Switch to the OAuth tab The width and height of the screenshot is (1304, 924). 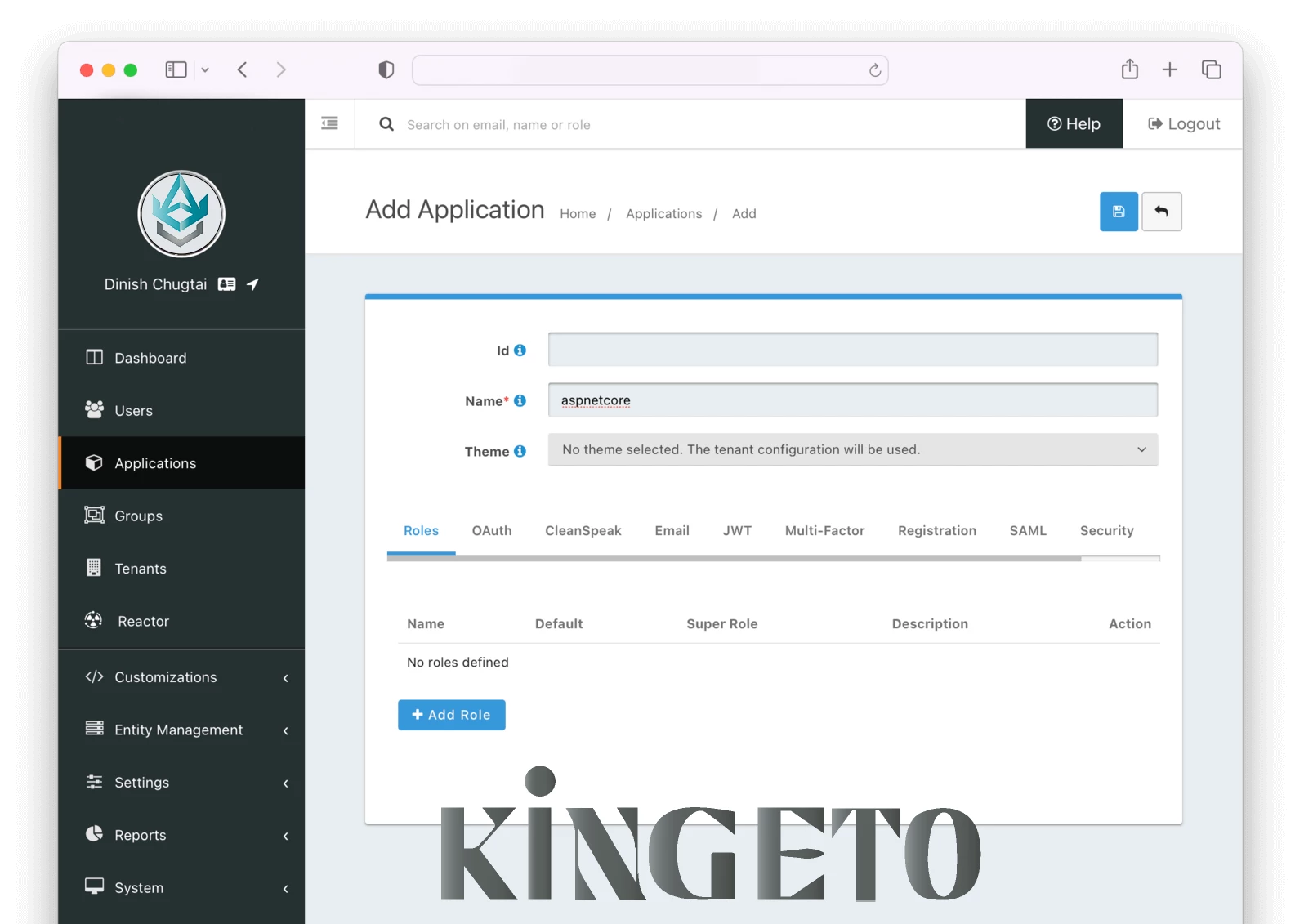[491, 531]
